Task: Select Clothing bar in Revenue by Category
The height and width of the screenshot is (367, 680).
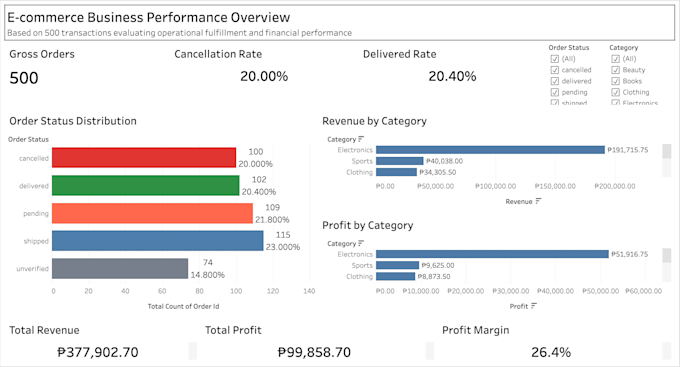Action: pyautogui.click(x=396, y=172)
